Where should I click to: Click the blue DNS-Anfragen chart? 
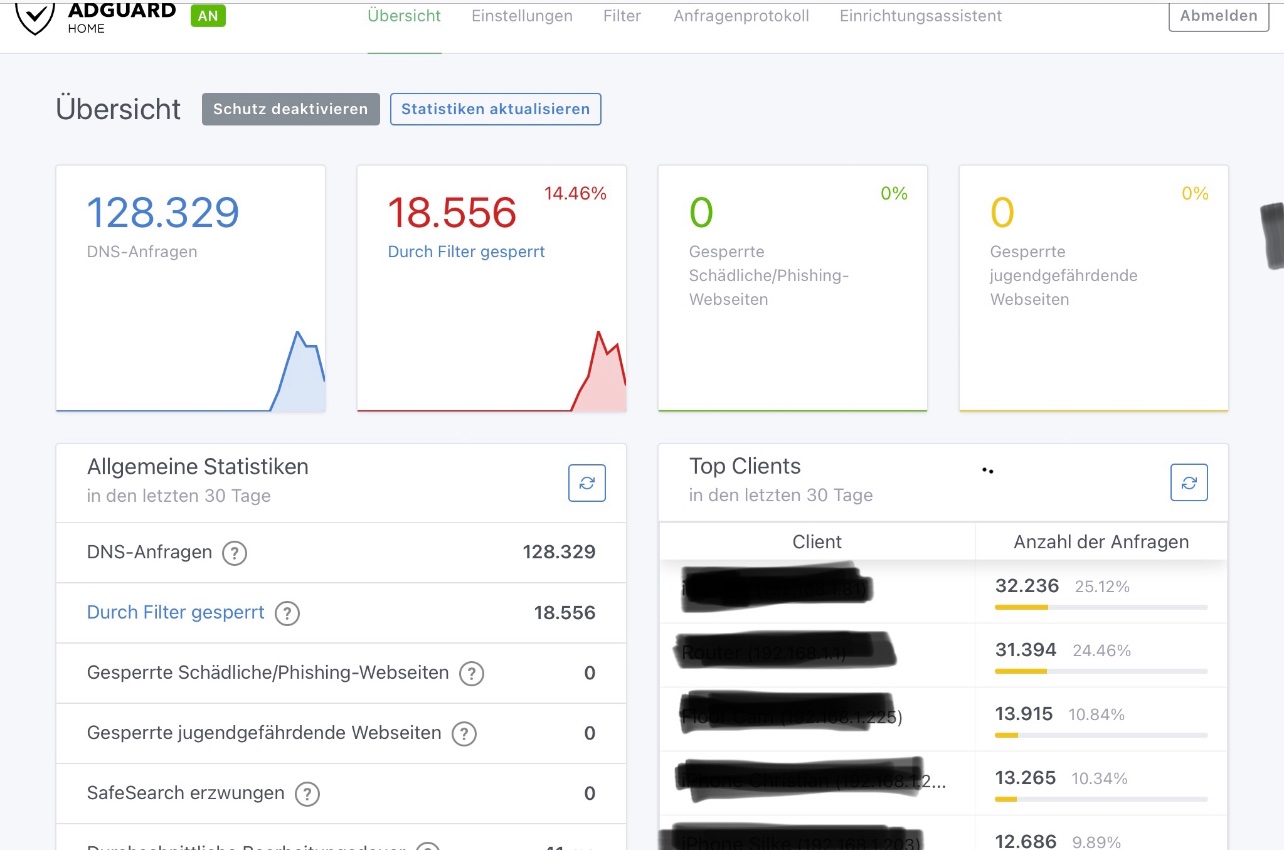click(x=191, y=370)
